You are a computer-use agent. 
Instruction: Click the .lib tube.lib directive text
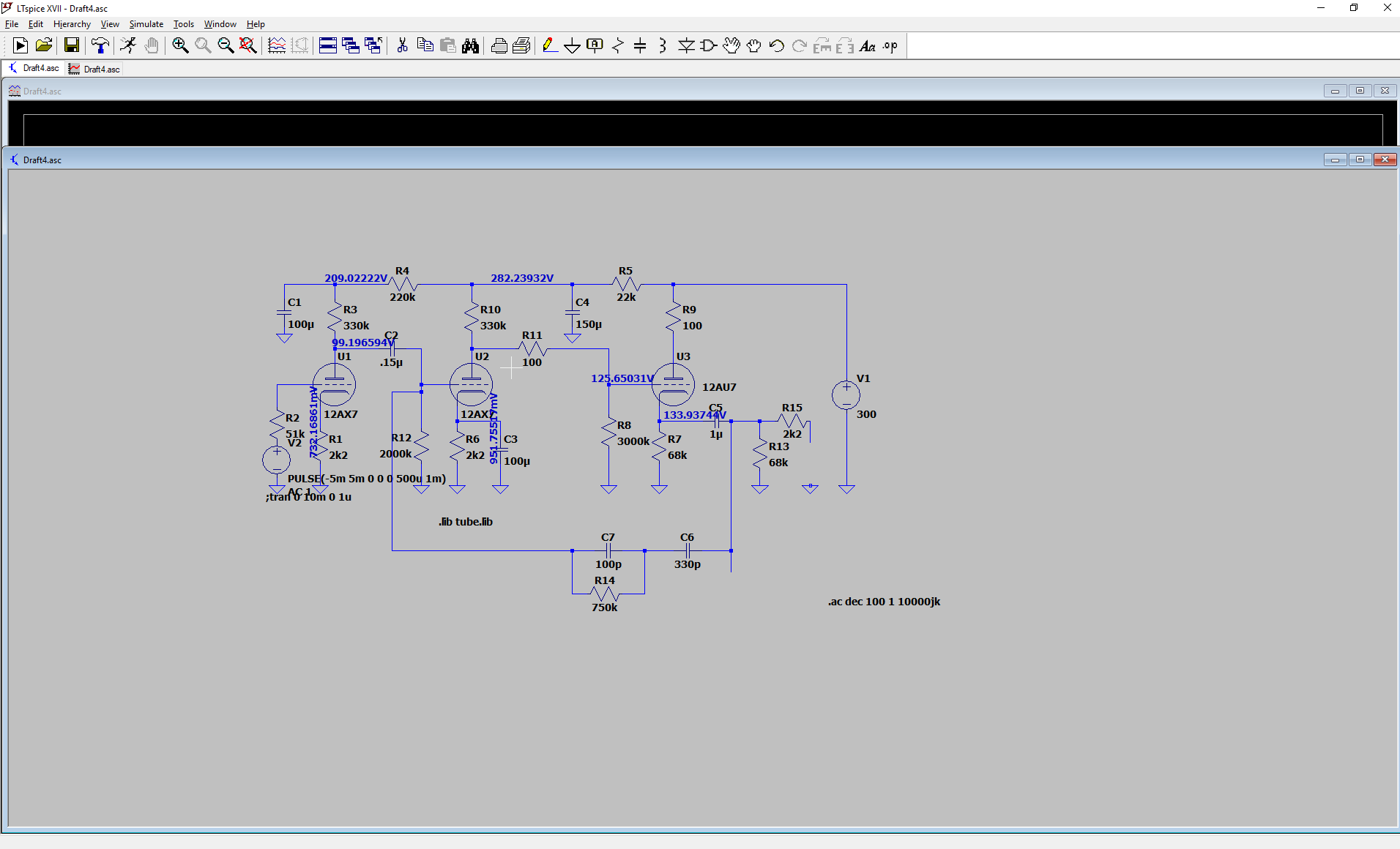click(466, 522)
